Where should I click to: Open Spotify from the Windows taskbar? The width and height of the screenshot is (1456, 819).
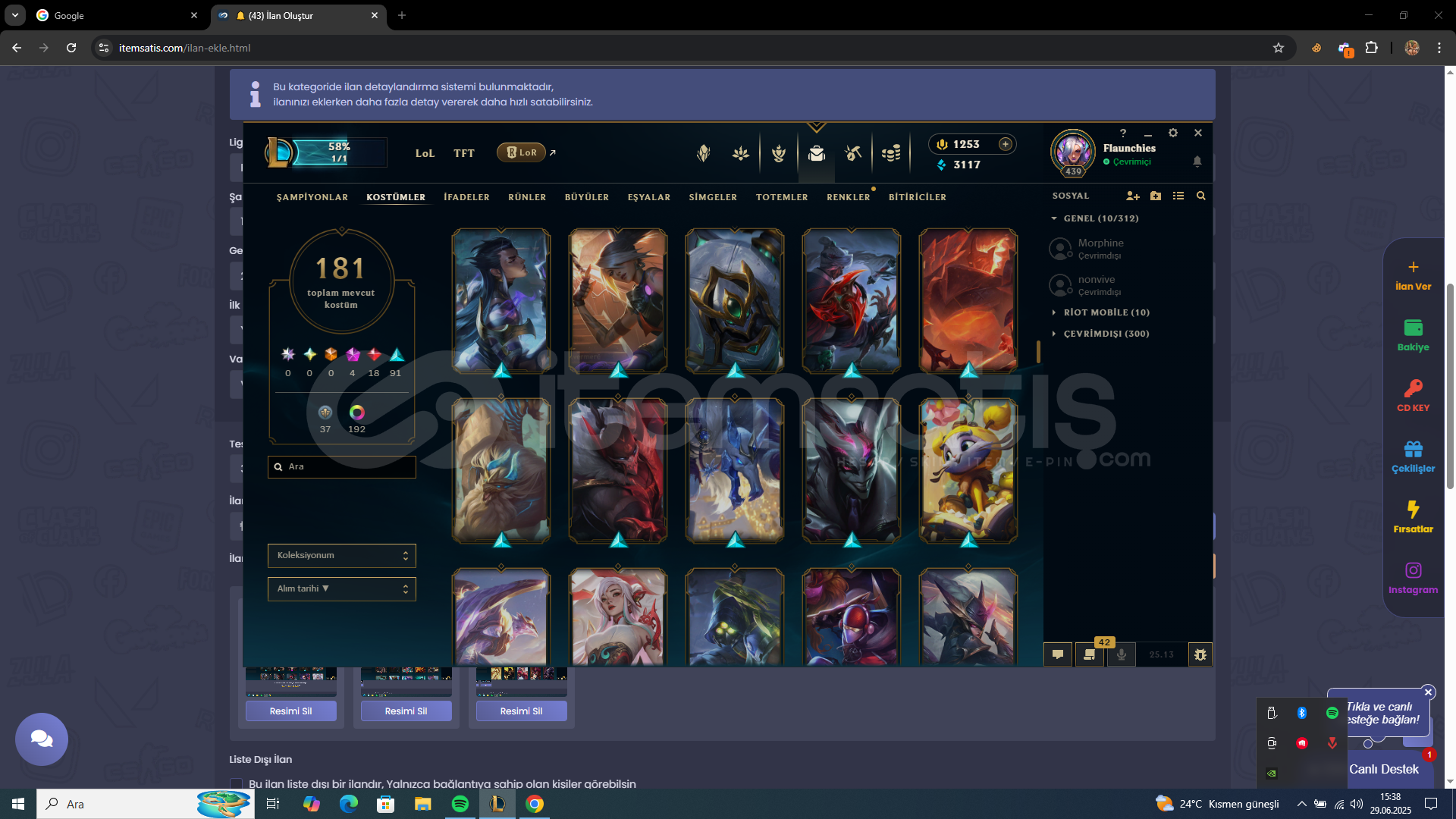coord(460,804)
